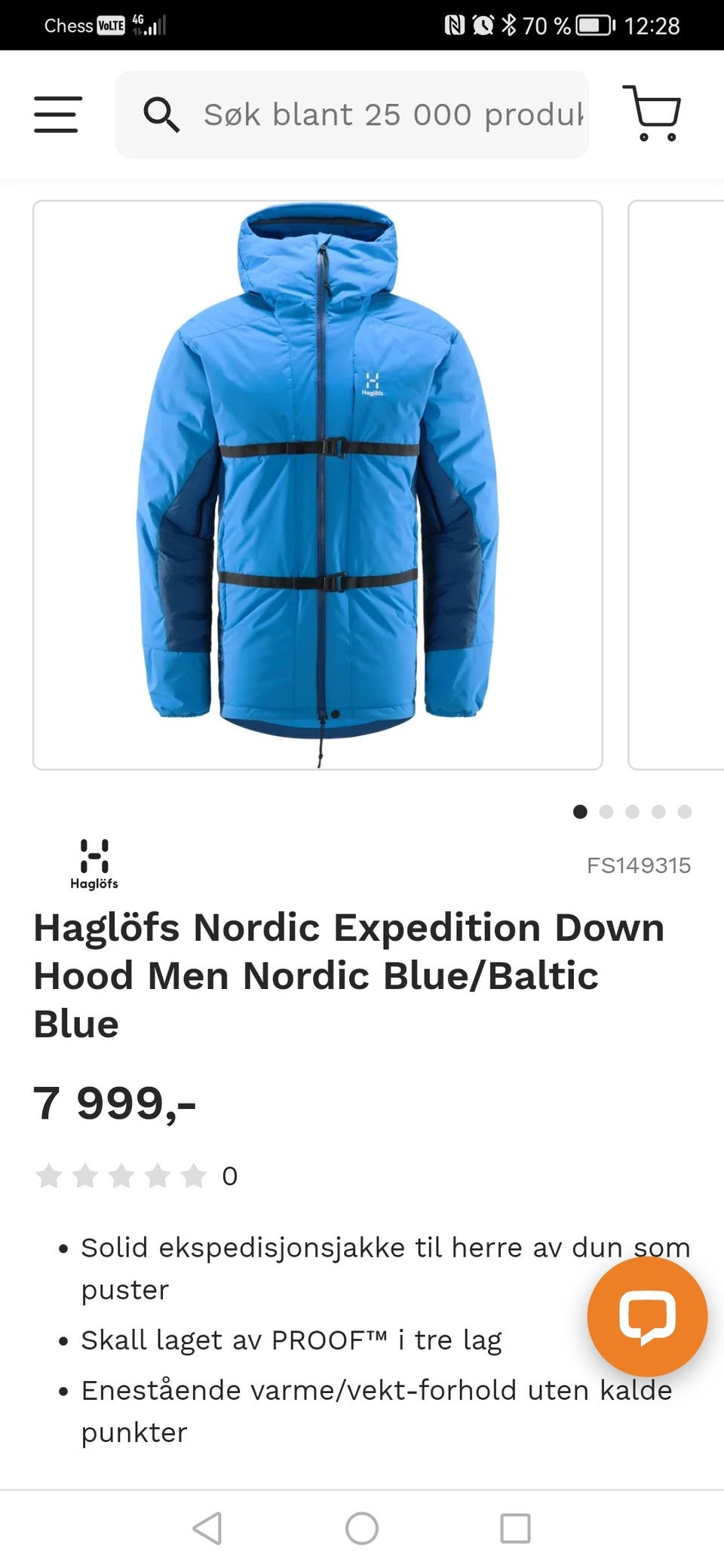The height and width of the screenshot is (1568, 724).
Task: Open the shopping cart
Action: tap(652, 113)
